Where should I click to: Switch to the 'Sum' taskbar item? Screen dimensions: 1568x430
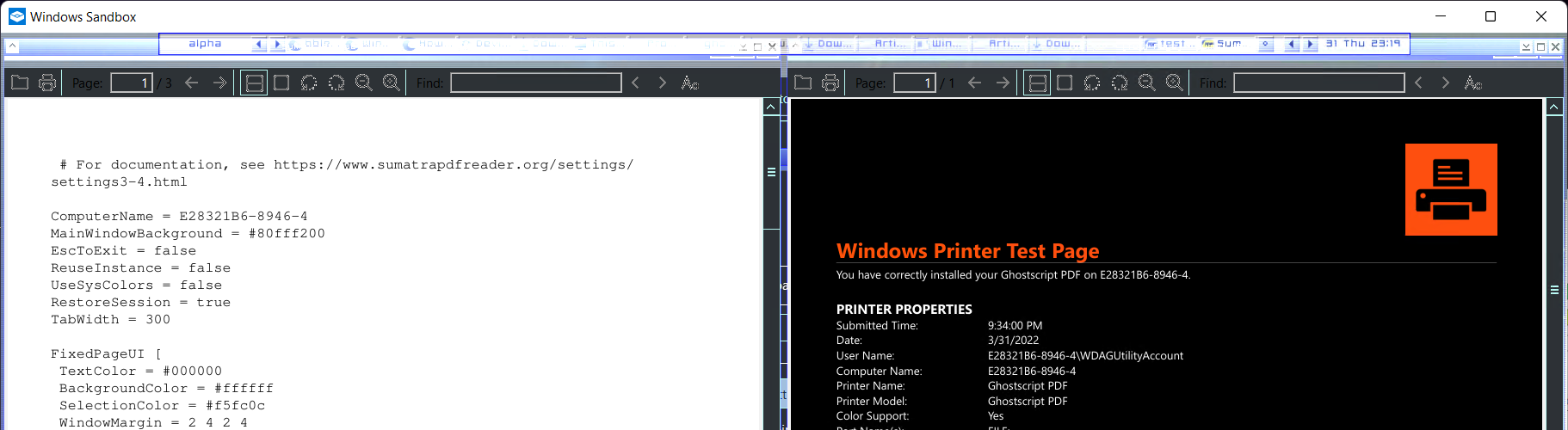click(1227, 44)
